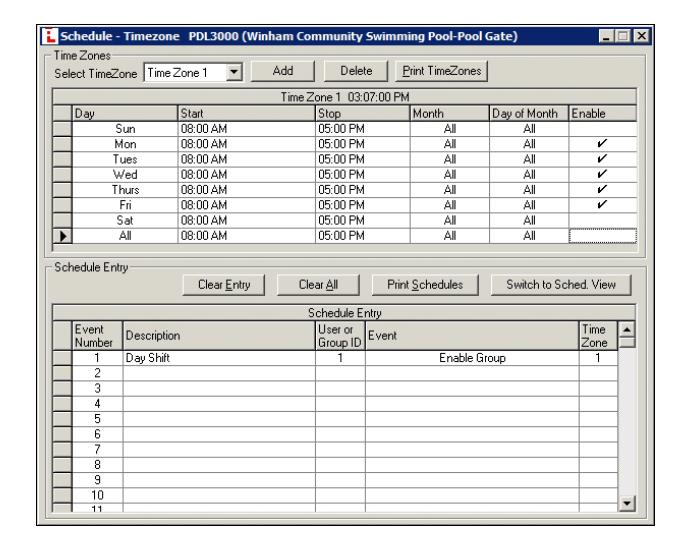This screenshot has width=684, height=553.
Task: Click the Sat day cell
Action: pos(125,220)
